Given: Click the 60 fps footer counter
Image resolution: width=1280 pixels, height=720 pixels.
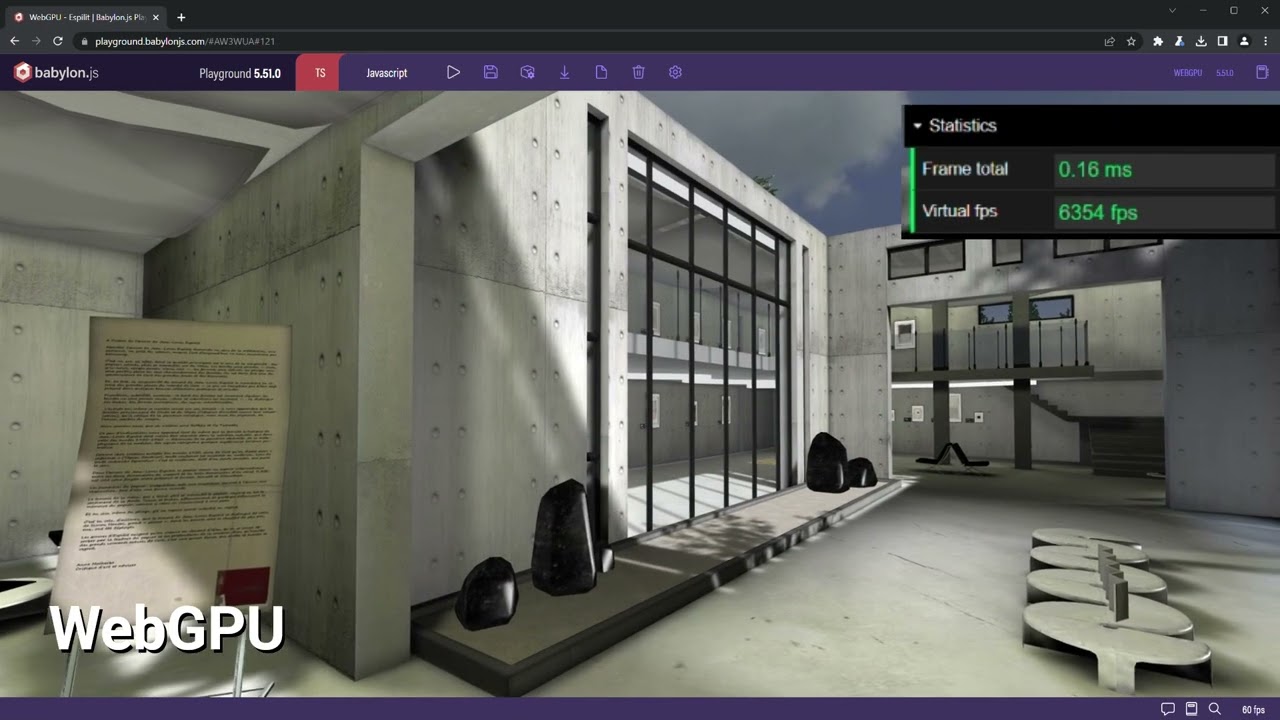Looking at the screenshot, I should [1253, 710].
